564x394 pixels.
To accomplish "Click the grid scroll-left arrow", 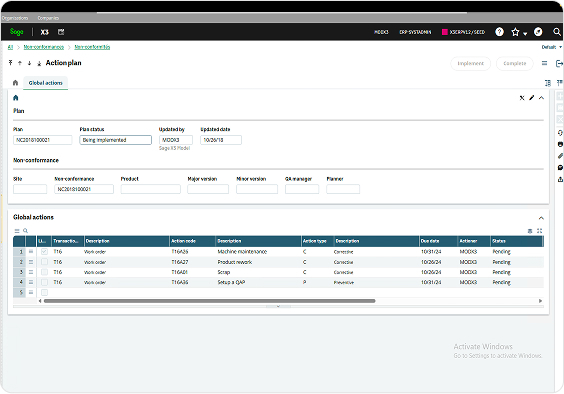I will pos(40,301).
